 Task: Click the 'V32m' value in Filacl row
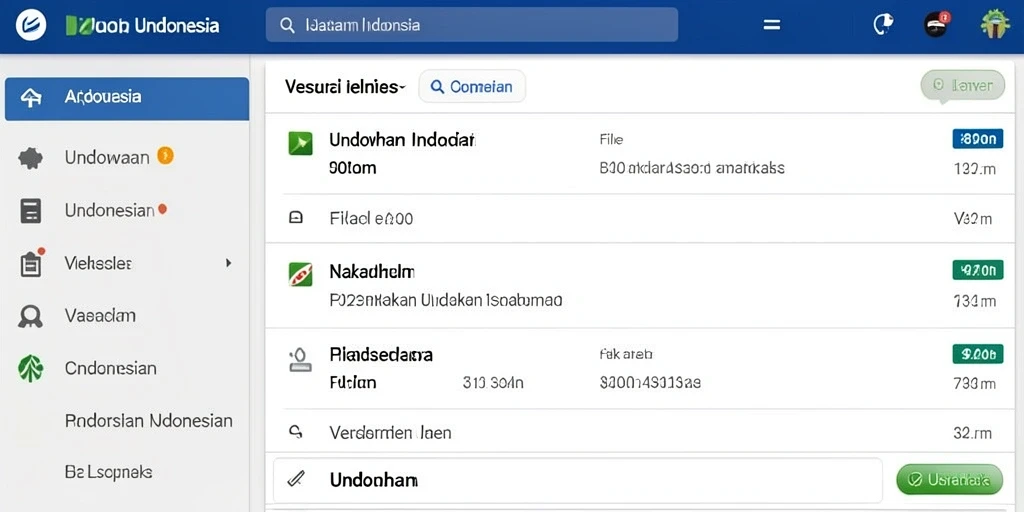pos(973,219)
